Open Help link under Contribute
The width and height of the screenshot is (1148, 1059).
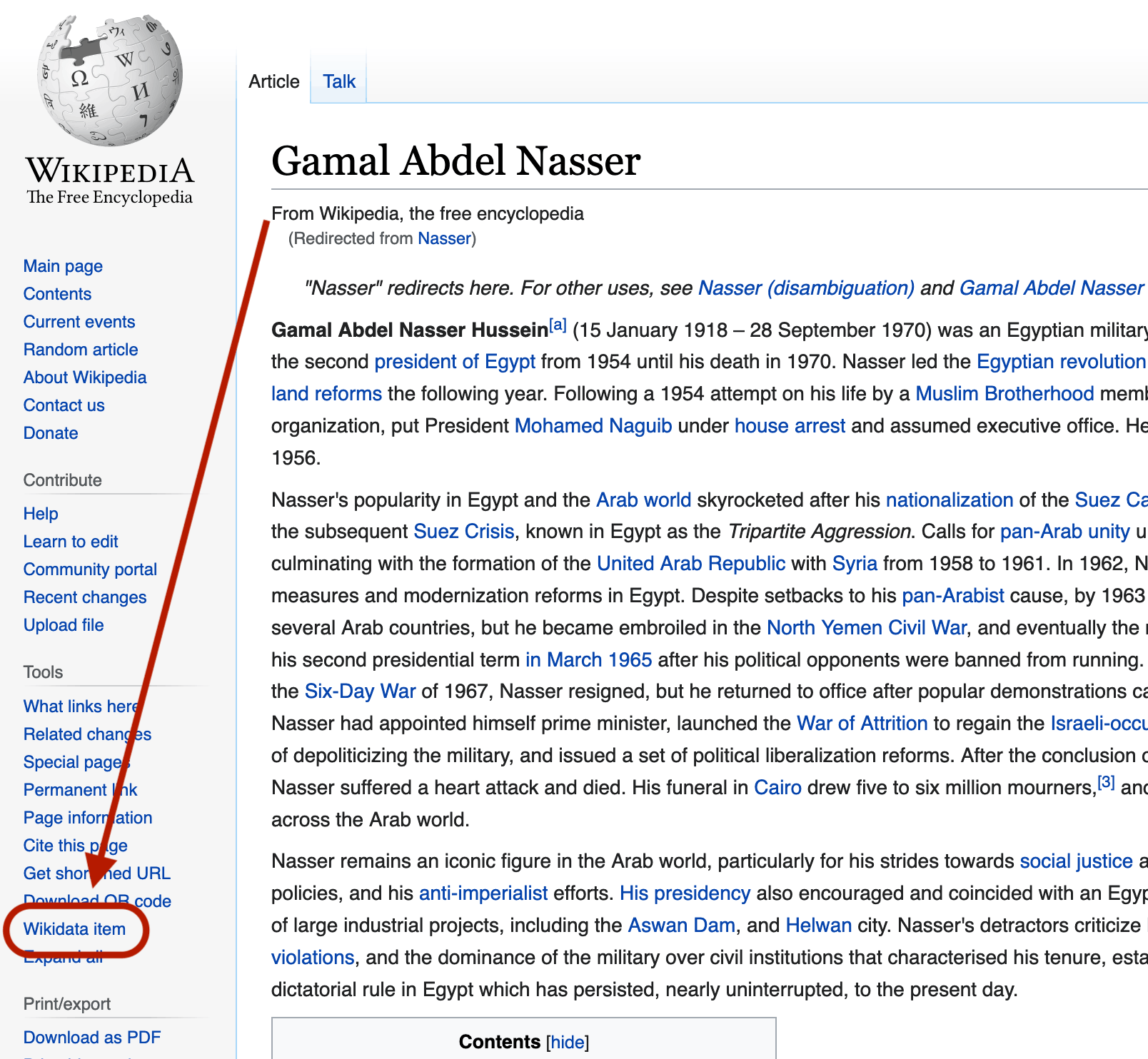click(41, 514)
